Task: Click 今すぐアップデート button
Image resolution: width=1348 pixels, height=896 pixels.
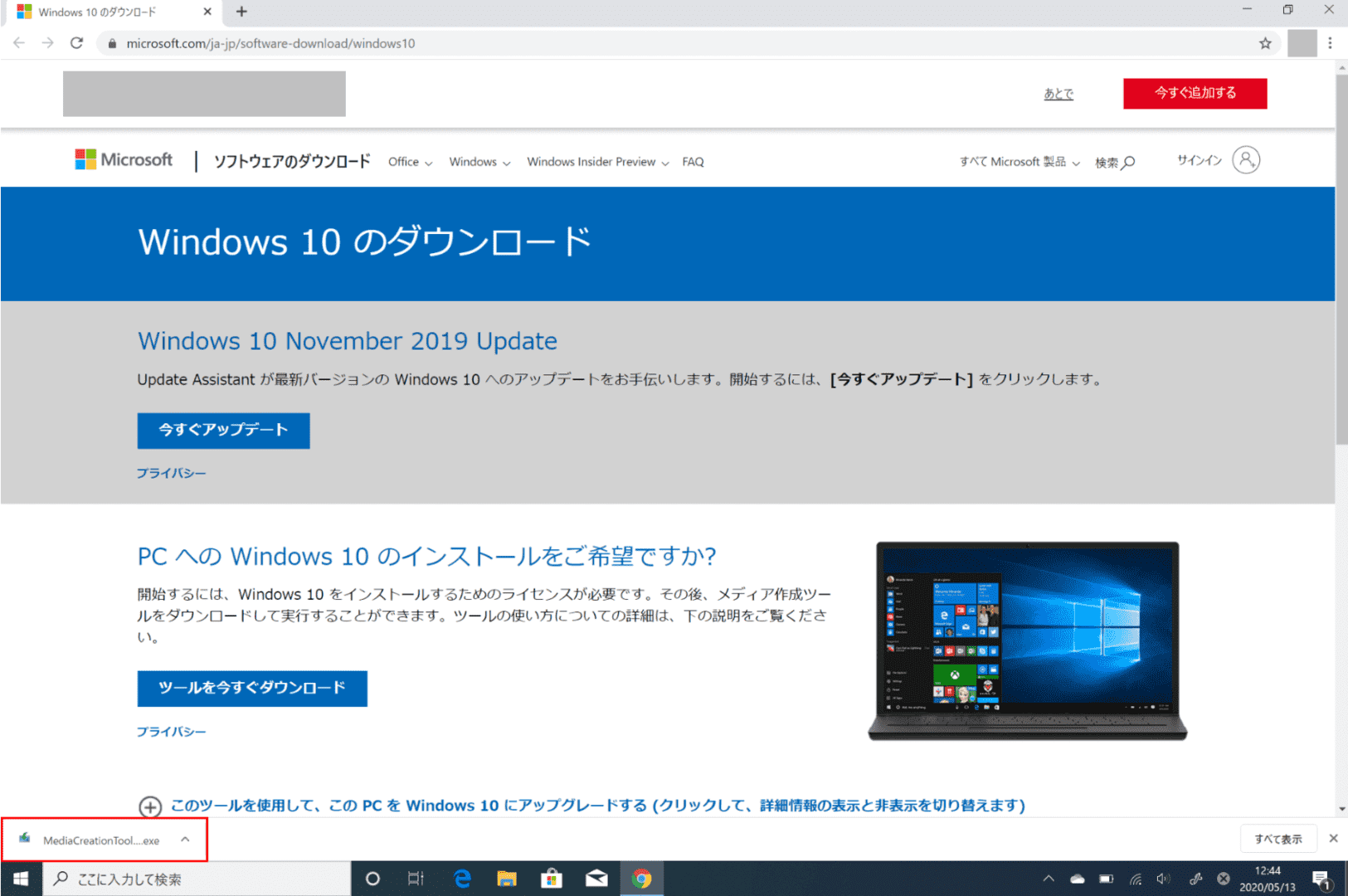Action: point(223,431)
